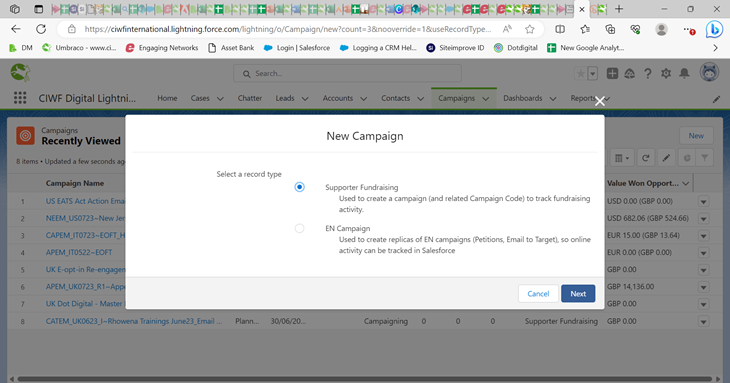Viewport: 730px width, 383px height.
Task: Open the chart panel icon
Action: click(687, 158)
